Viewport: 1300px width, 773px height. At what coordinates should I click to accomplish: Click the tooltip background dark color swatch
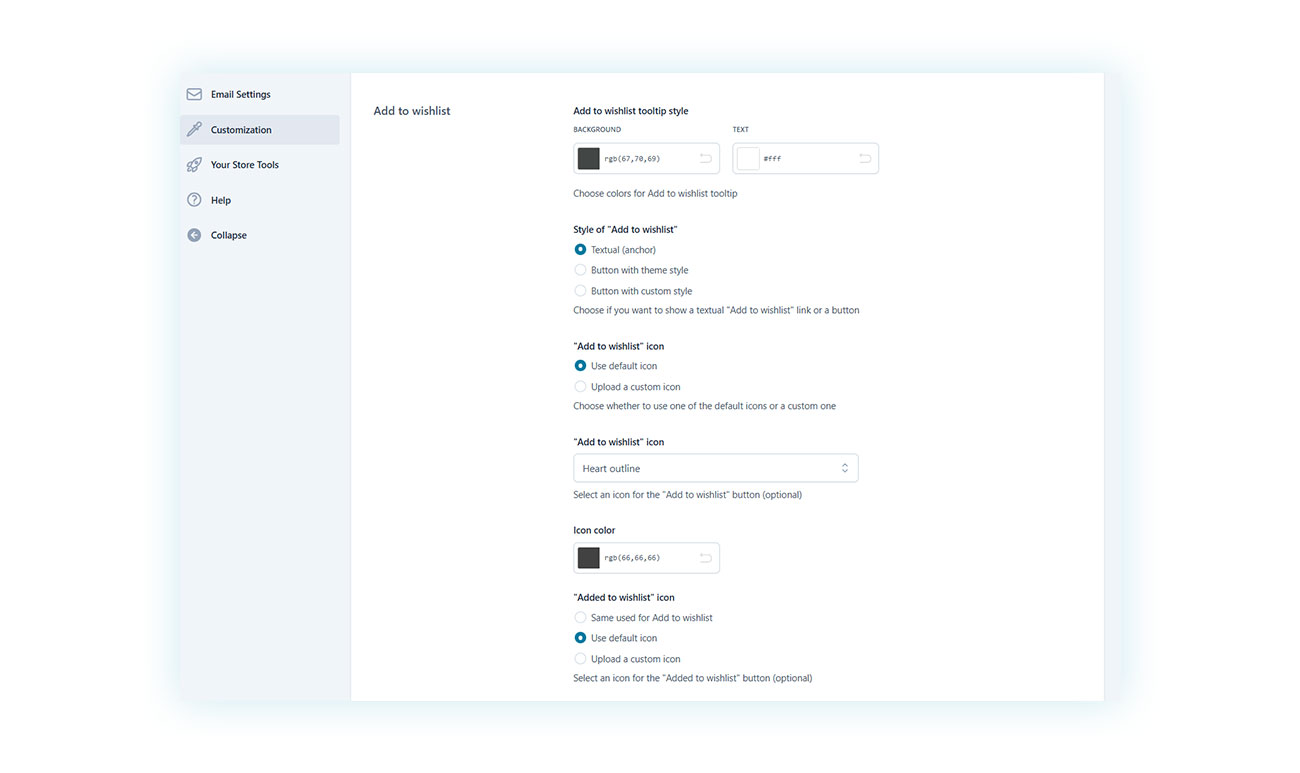coord(589,159)
